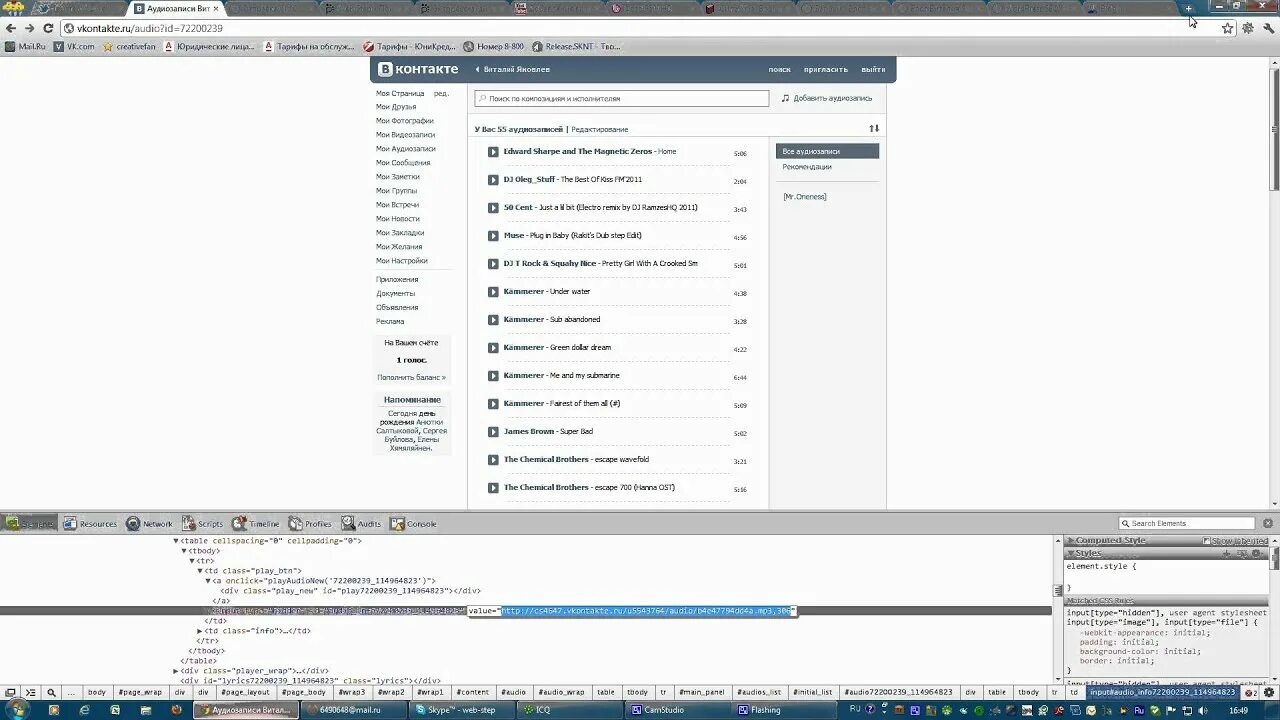Open the Редактирование link

pyautogui.click(x=600, y=129)
